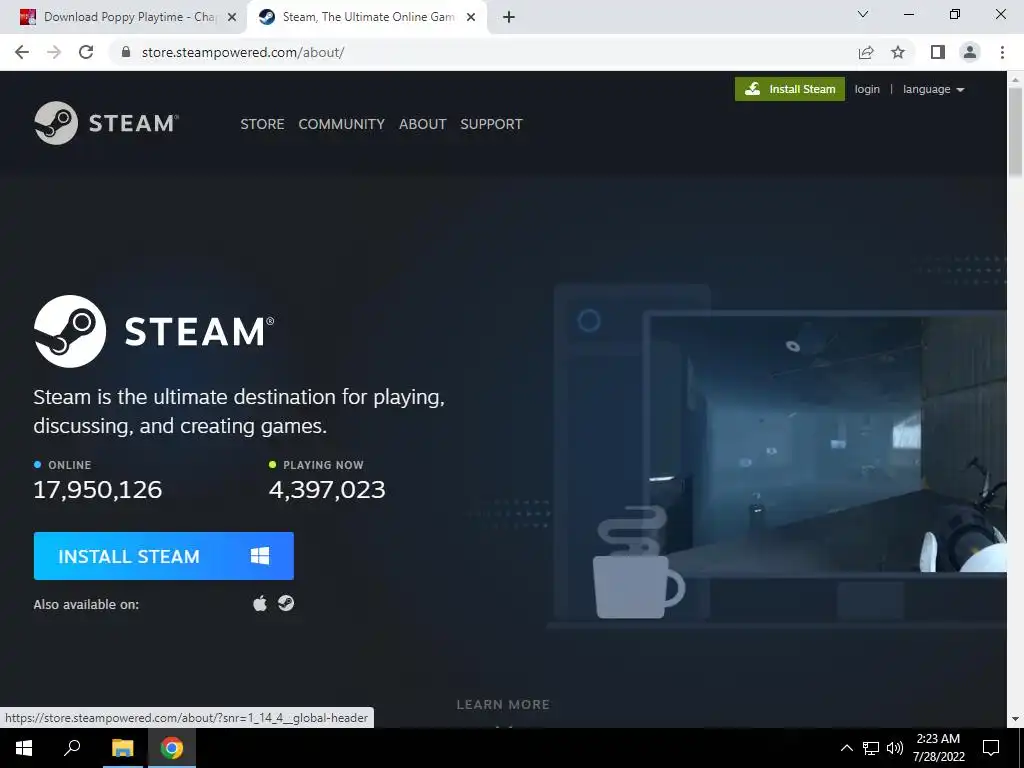Click the scrollbar down arrow
The width and height of the screenshot is (1024, 768).
click(1015, 719)
